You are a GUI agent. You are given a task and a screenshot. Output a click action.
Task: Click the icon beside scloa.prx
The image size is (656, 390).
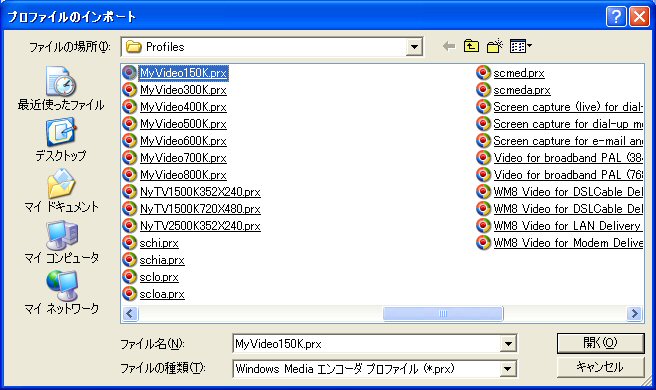click(129, 294)
